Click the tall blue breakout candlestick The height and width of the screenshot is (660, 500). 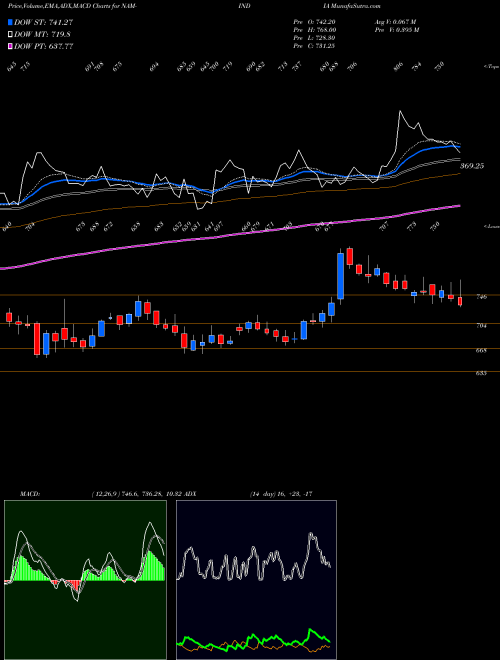tap(340, 276)
